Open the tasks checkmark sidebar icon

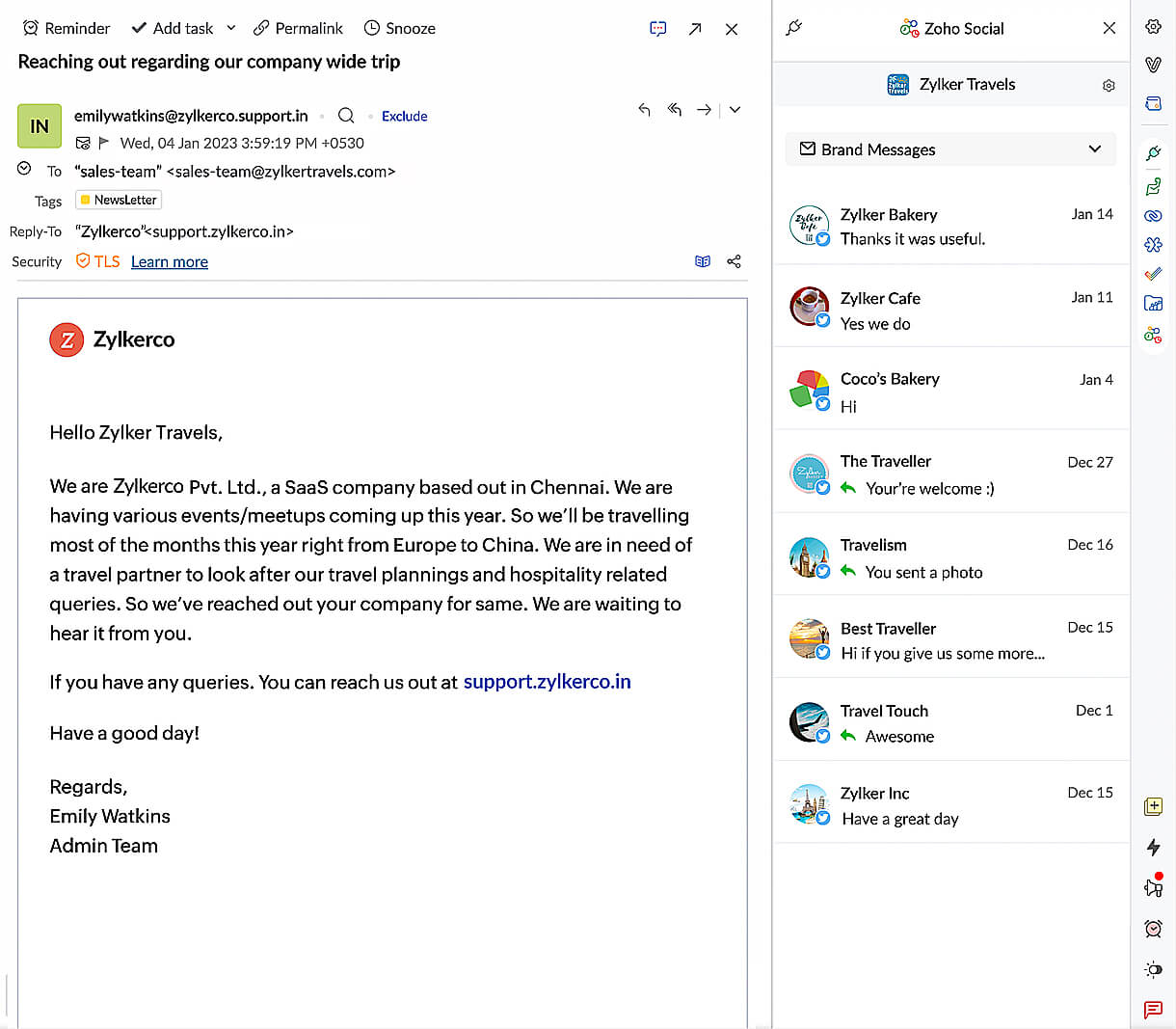[x=1153, y=274]
